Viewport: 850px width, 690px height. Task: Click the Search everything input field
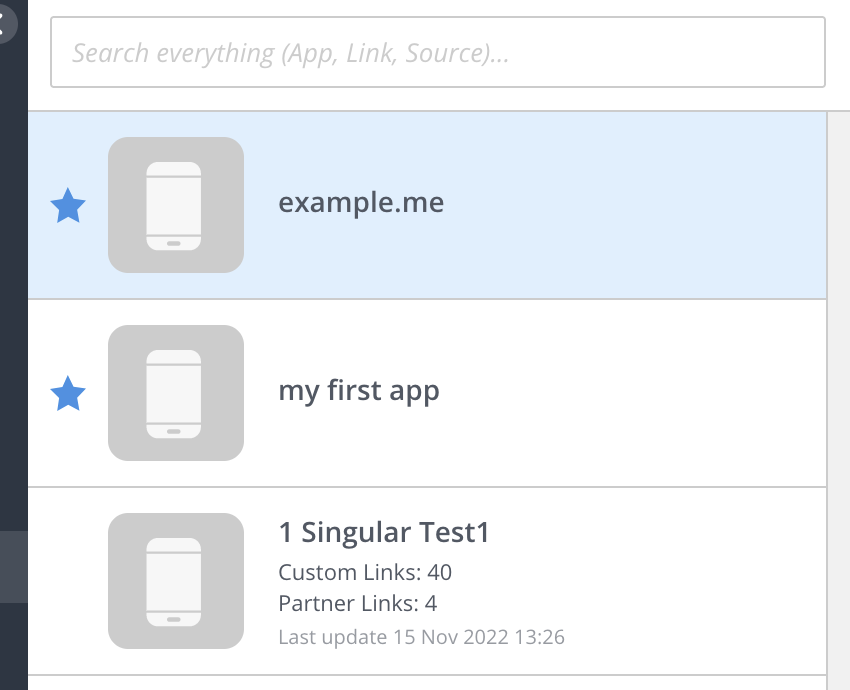tap(437, 52)
